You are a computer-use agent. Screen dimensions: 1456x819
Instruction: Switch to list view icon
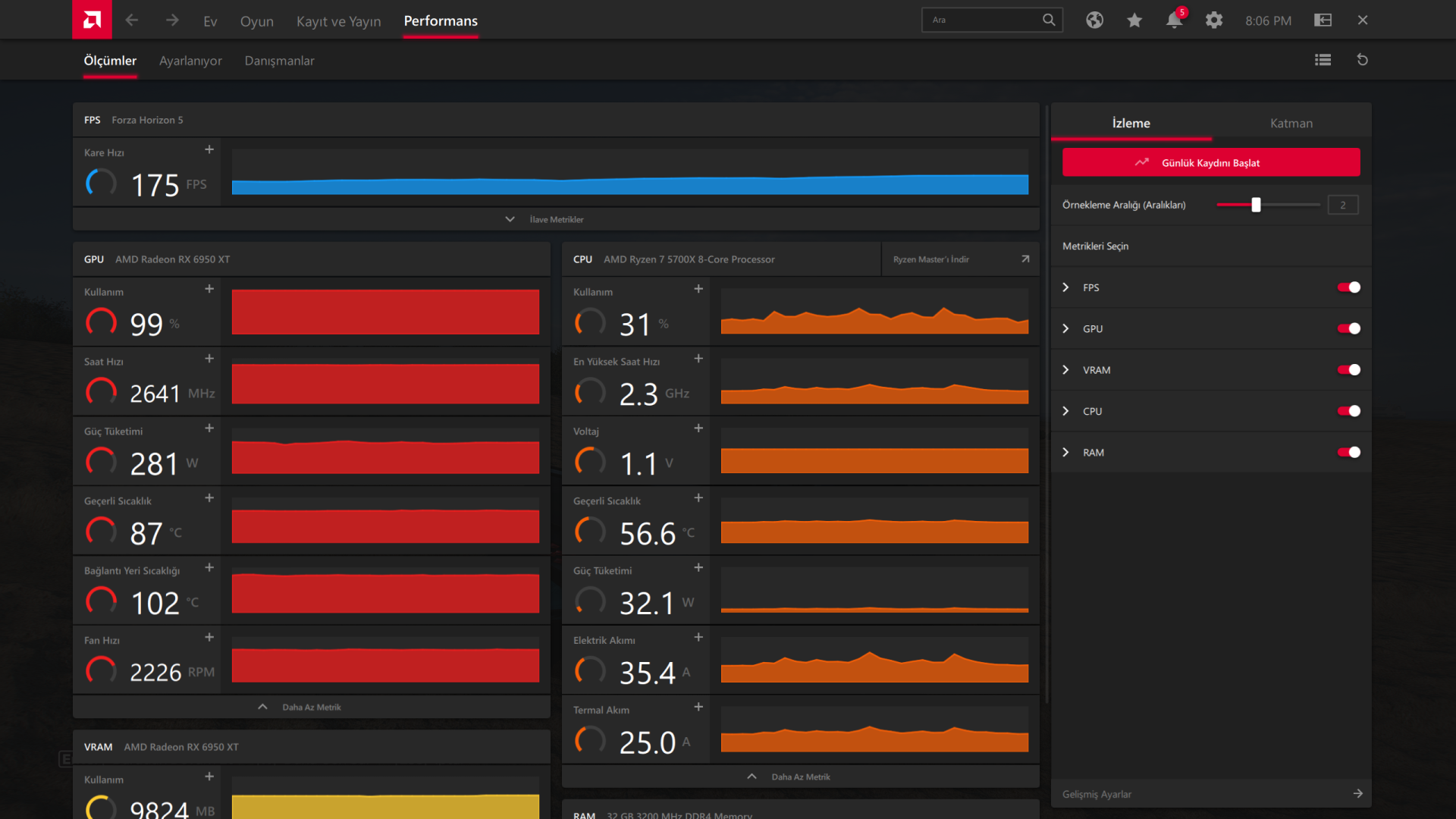(x=1323, y=60)
